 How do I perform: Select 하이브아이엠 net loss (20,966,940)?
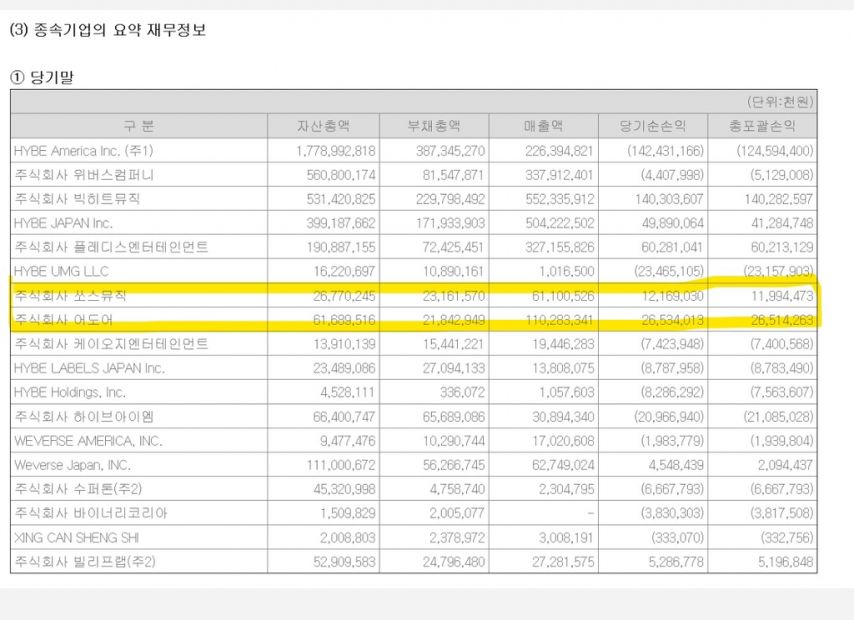click(668, 416)
